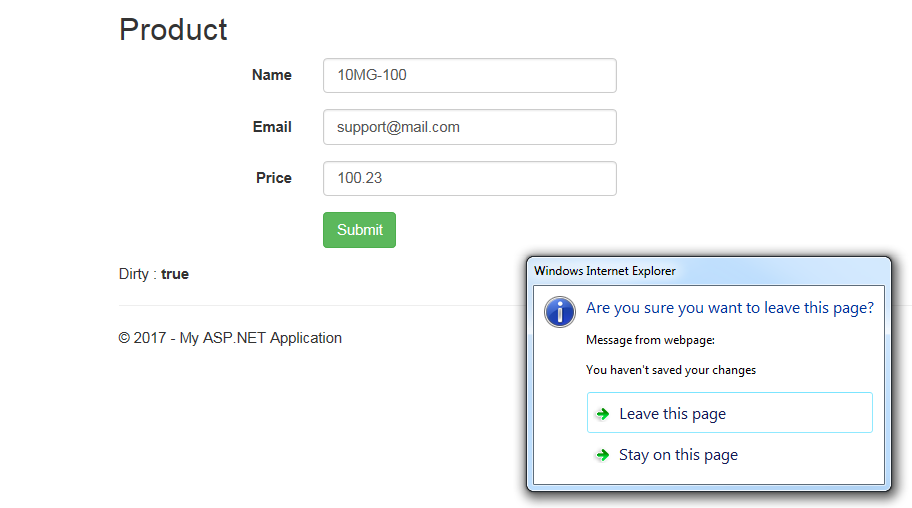The image size is (912, 508).
Task: Select the Price field showing 100.23
Action: coord(469,178)
